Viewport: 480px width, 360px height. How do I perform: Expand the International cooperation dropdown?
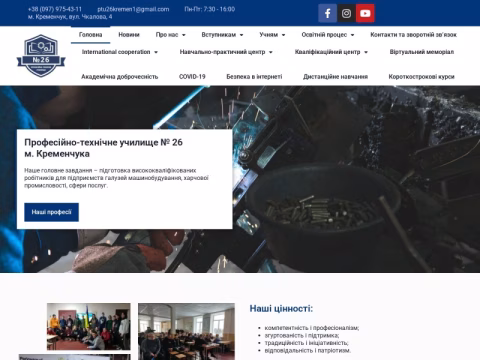tap(120, 52)
